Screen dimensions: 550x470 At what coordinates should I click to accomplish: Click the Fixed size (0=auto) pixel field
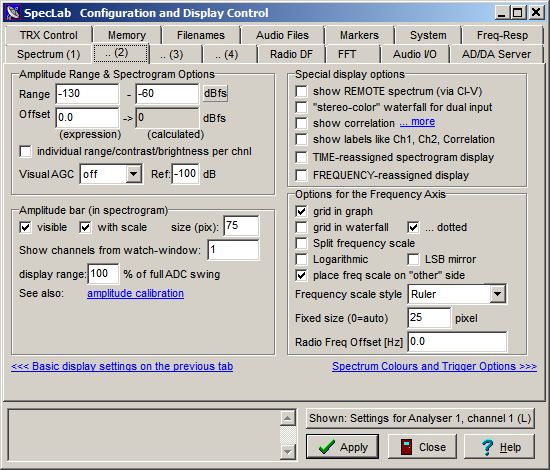[x=429, y=318]
